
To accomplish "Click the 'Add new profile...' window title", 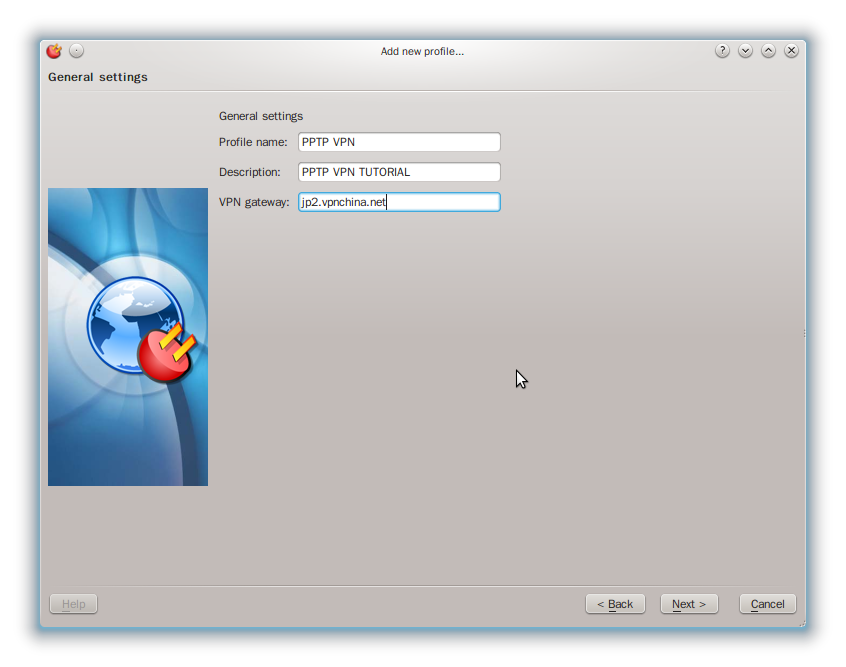I will pos(422,51).
